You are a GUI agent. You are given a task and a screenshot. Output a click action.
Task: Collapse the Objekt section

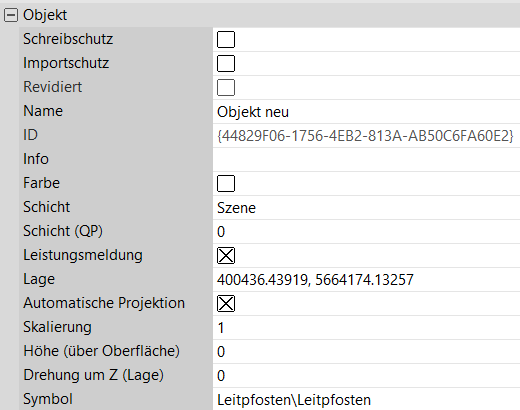pos(11,15)
